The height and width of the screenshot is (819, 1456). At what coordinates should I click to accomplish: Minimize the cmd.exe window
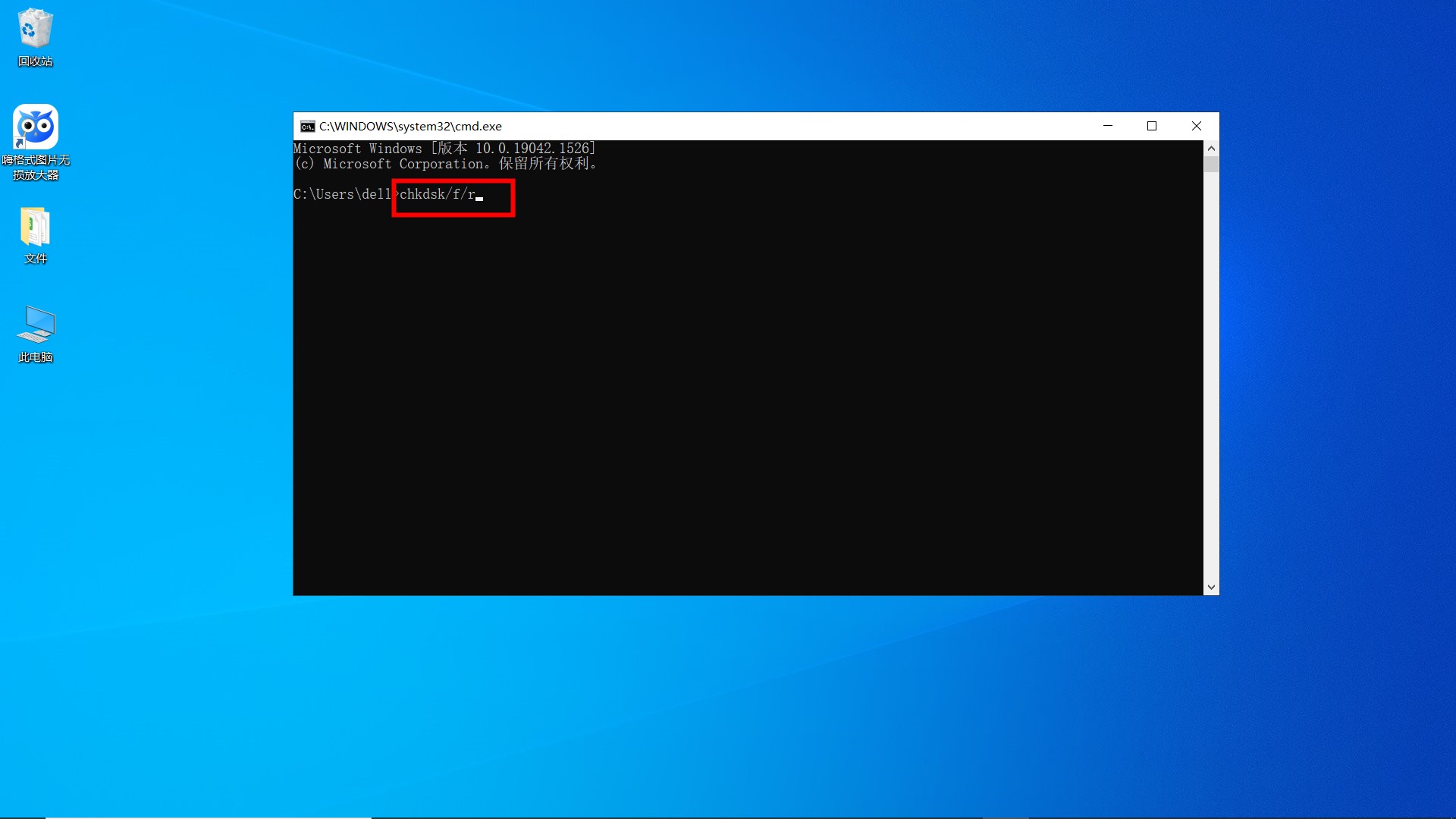pos(1108,126)
